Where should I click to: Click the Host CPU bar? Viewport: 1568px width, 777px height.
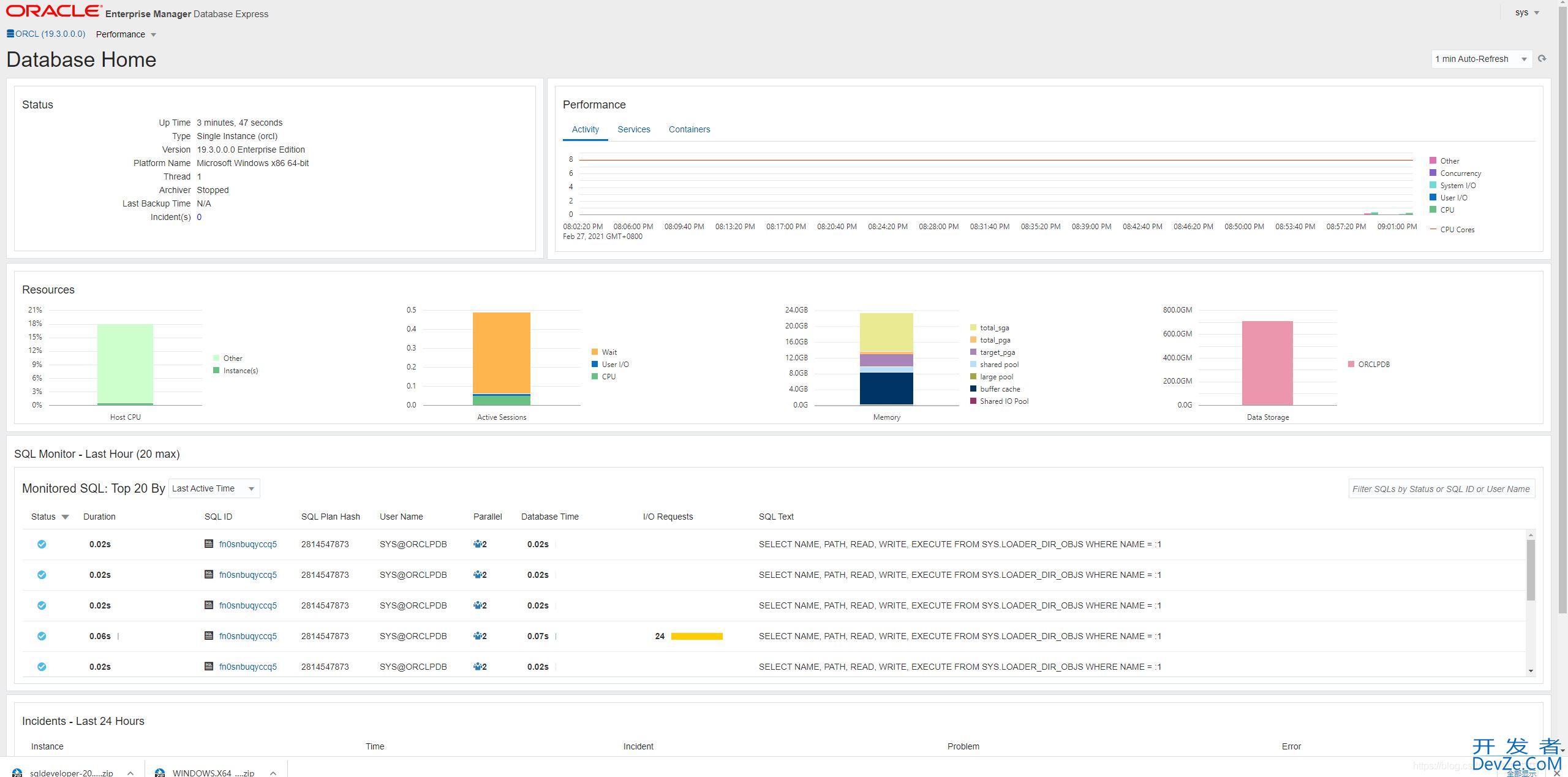[x=125, y=364]
